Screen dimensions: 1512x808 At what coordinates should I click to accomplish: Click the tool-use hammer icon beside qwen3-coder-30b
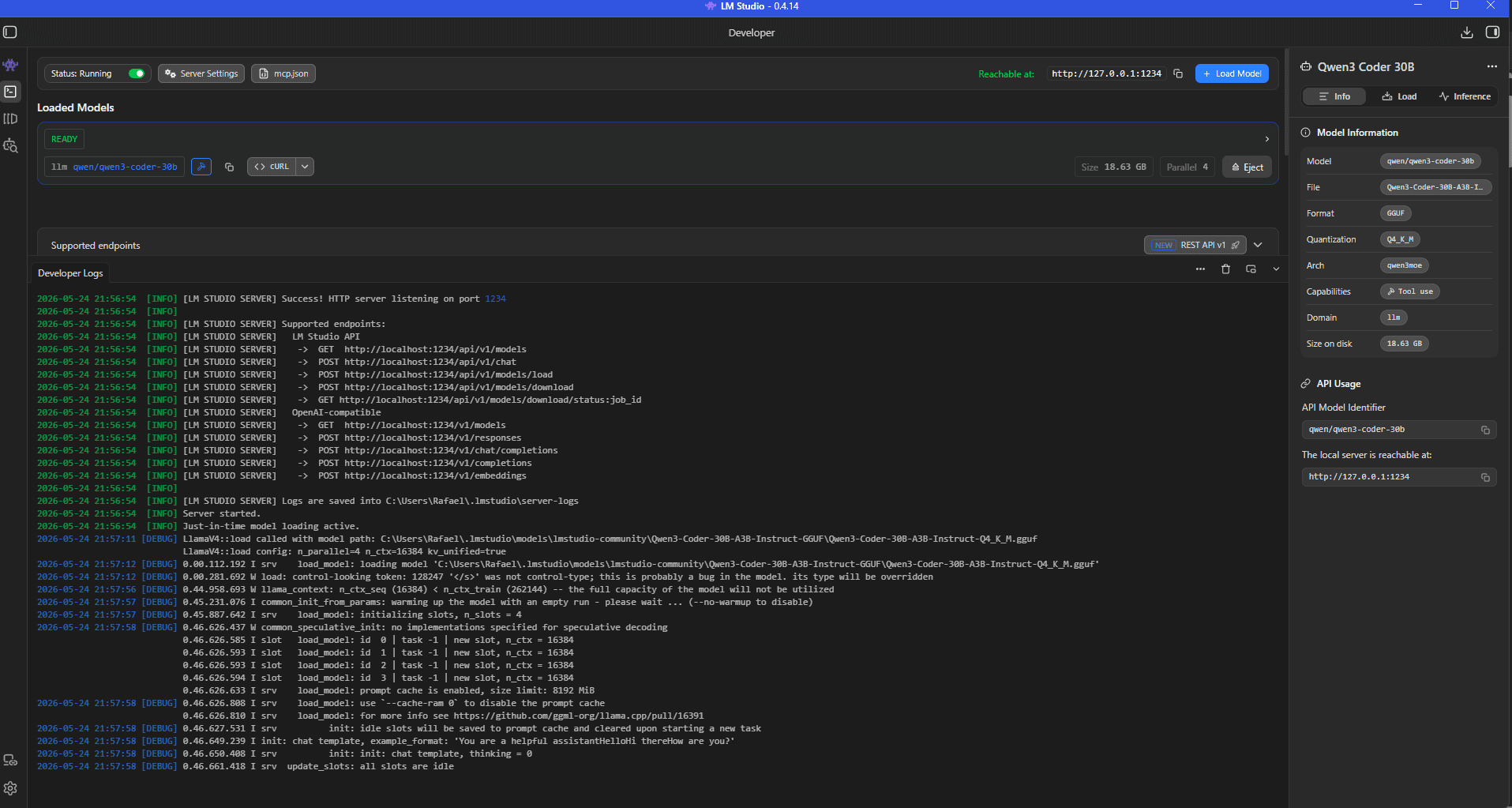coord(201,167)
